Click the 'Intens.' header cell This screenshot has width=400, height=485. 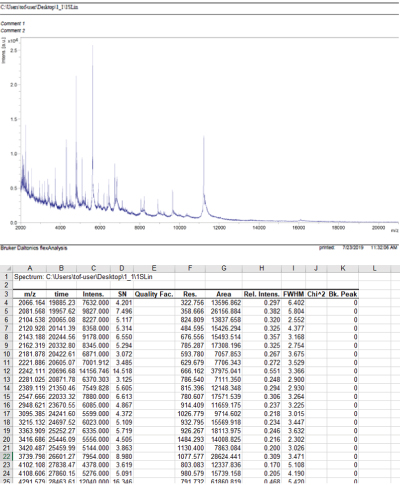coord(93,294)
